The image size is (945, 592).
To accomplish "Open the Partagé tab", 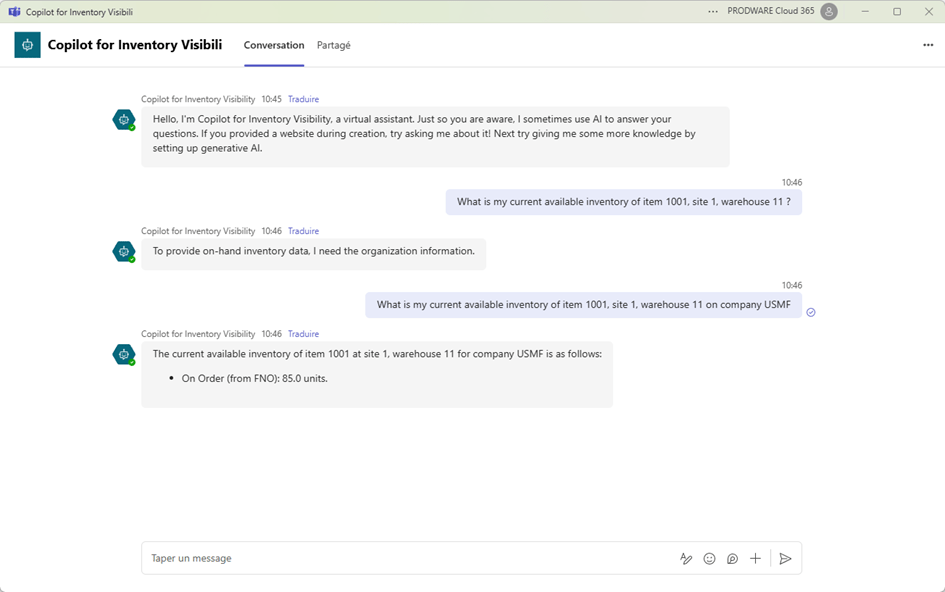I will [333, 45].
